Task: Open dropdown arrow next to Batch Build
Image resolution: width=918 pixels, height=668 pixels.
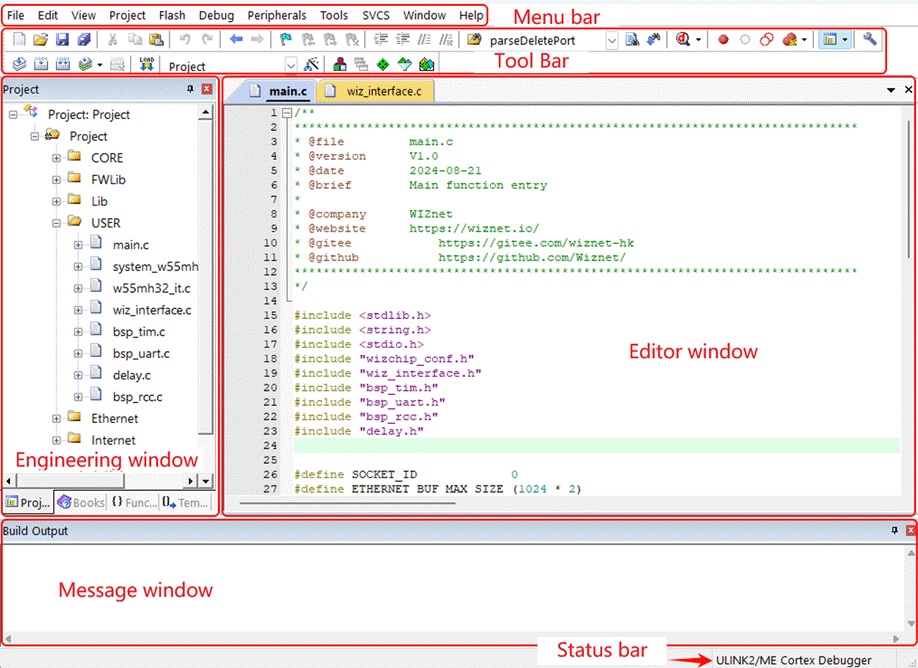Action: (x=100, y=64)
